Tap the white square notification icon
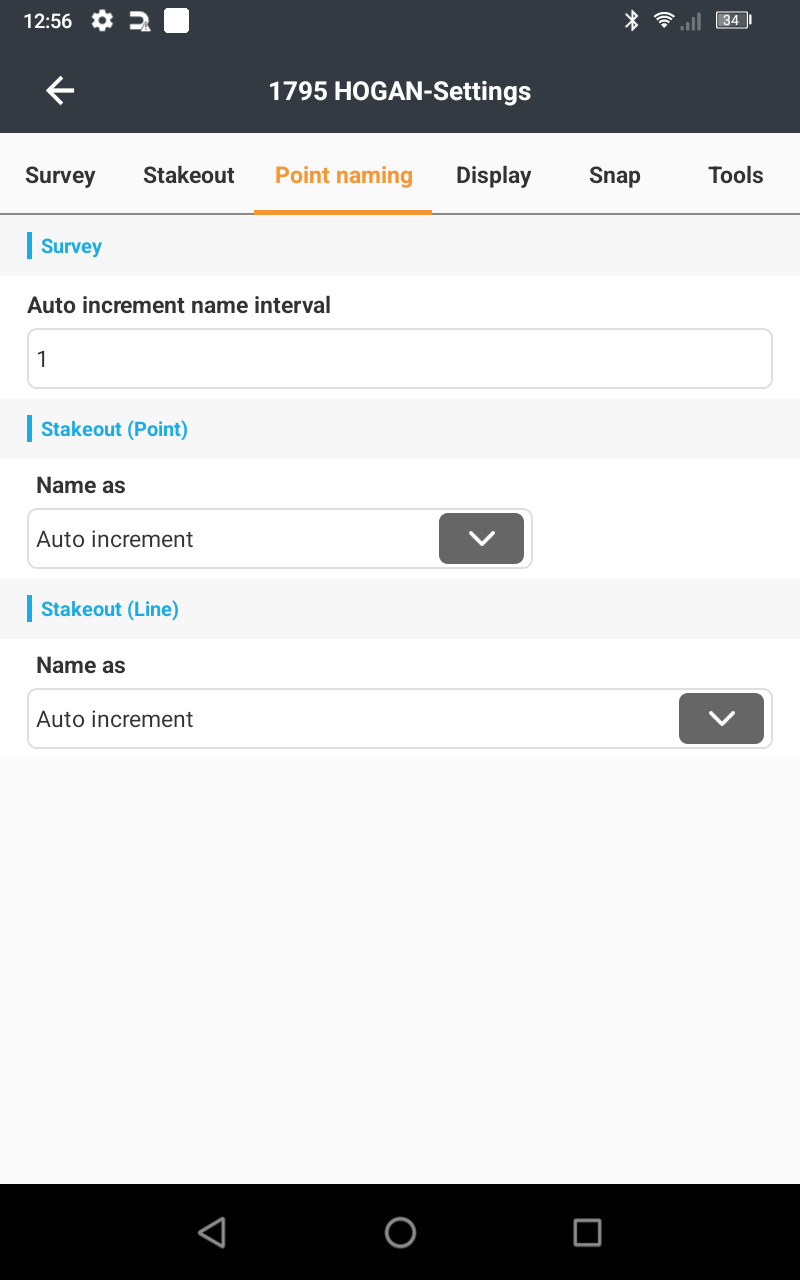This screenshot has width=800, height=1280. (x=176, y=20)
